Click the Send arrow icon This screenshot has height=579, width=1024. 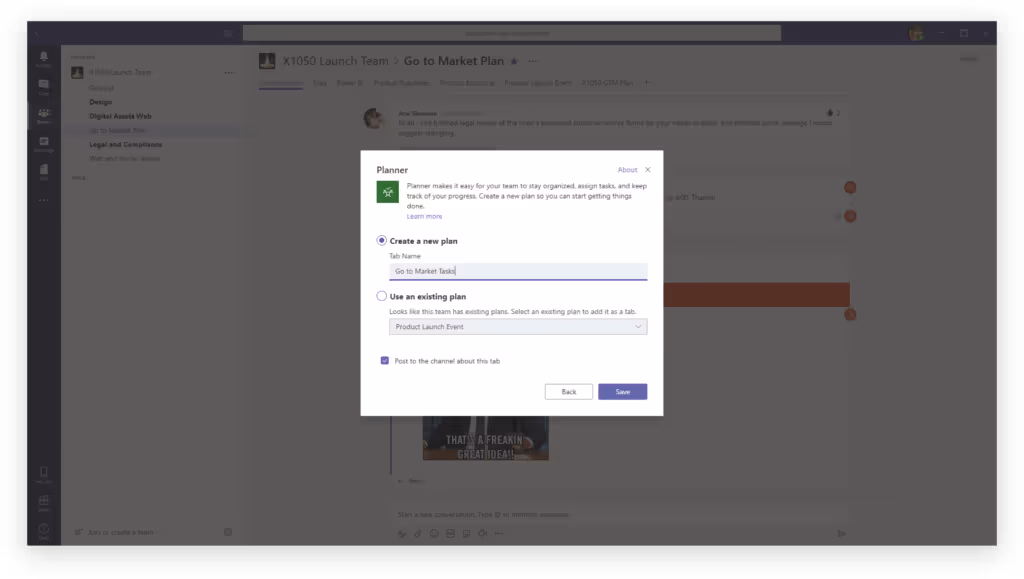point(841,534)
